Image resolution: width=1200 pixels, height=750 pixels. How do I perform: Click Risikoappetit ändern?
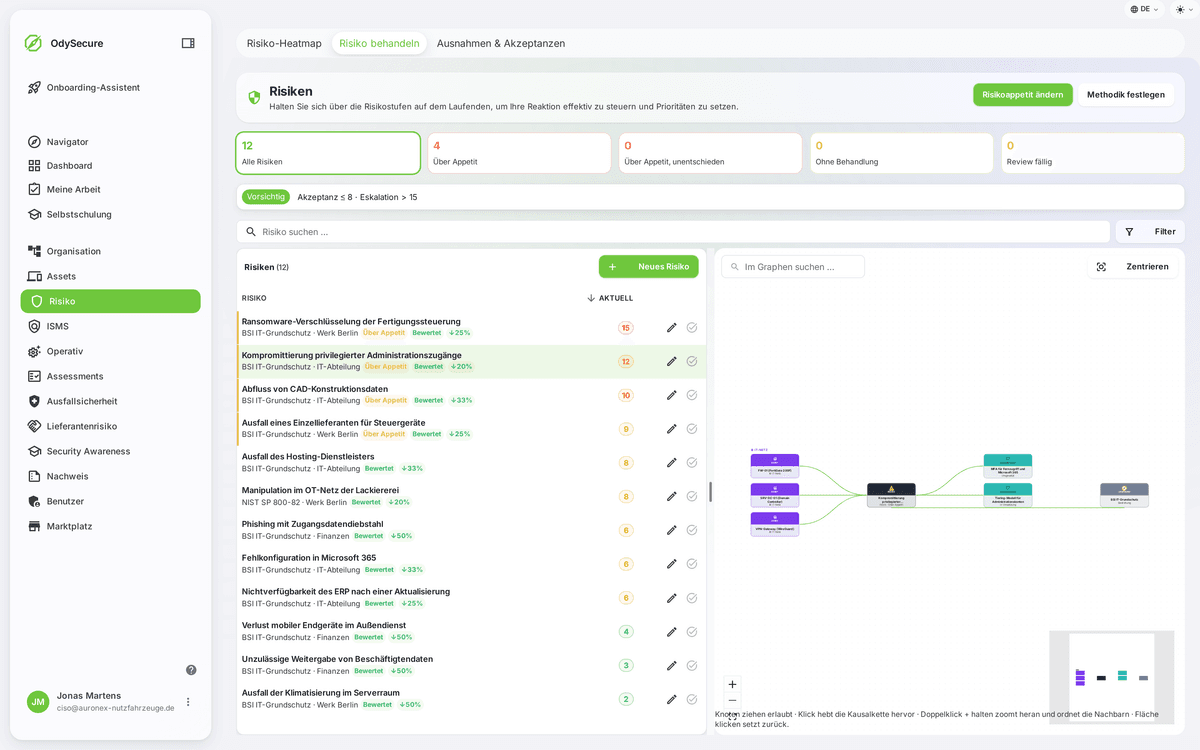point(1023,95)
